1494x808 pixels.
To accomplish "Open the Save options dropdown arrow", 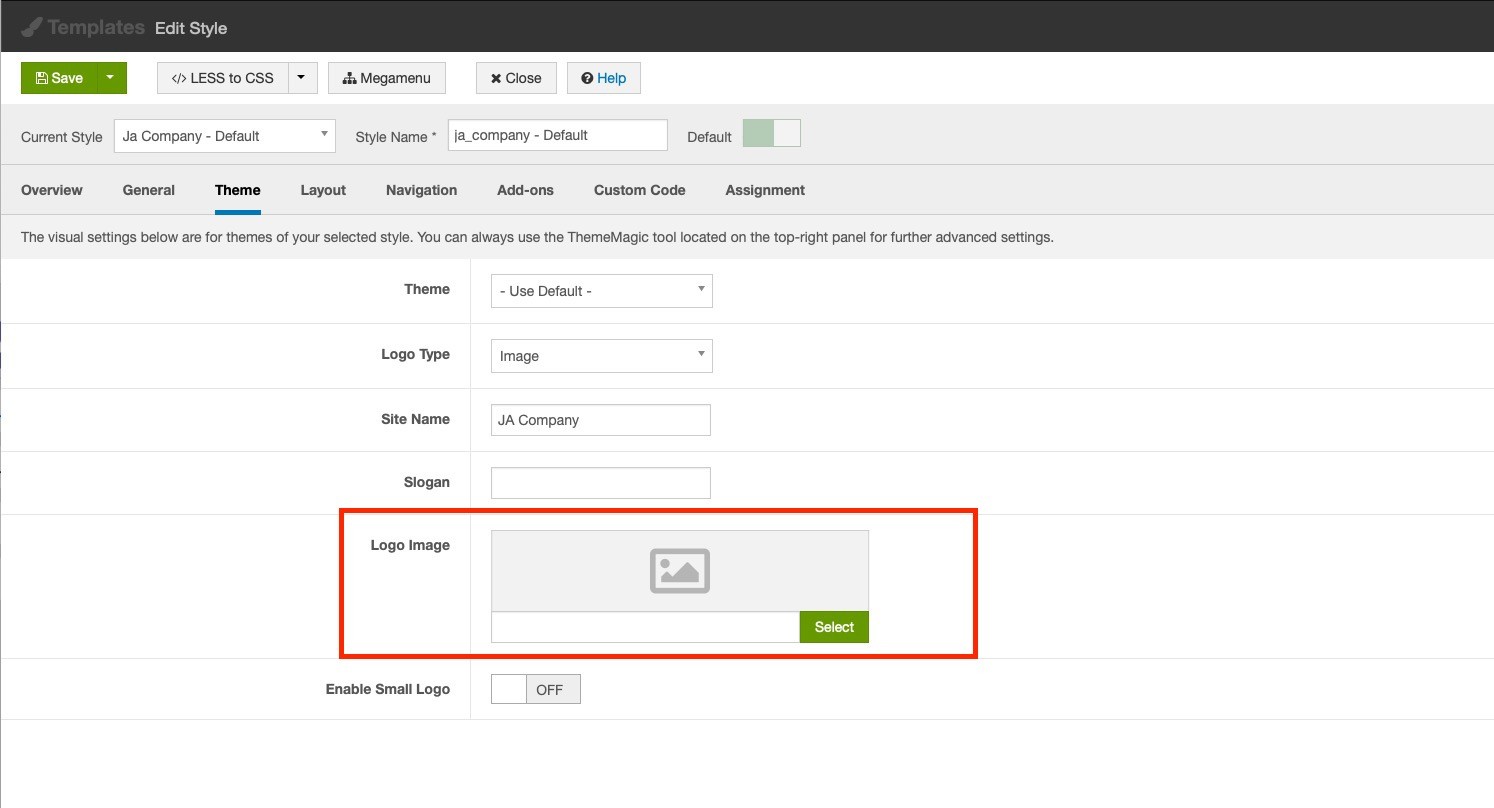I will point(111,78).
